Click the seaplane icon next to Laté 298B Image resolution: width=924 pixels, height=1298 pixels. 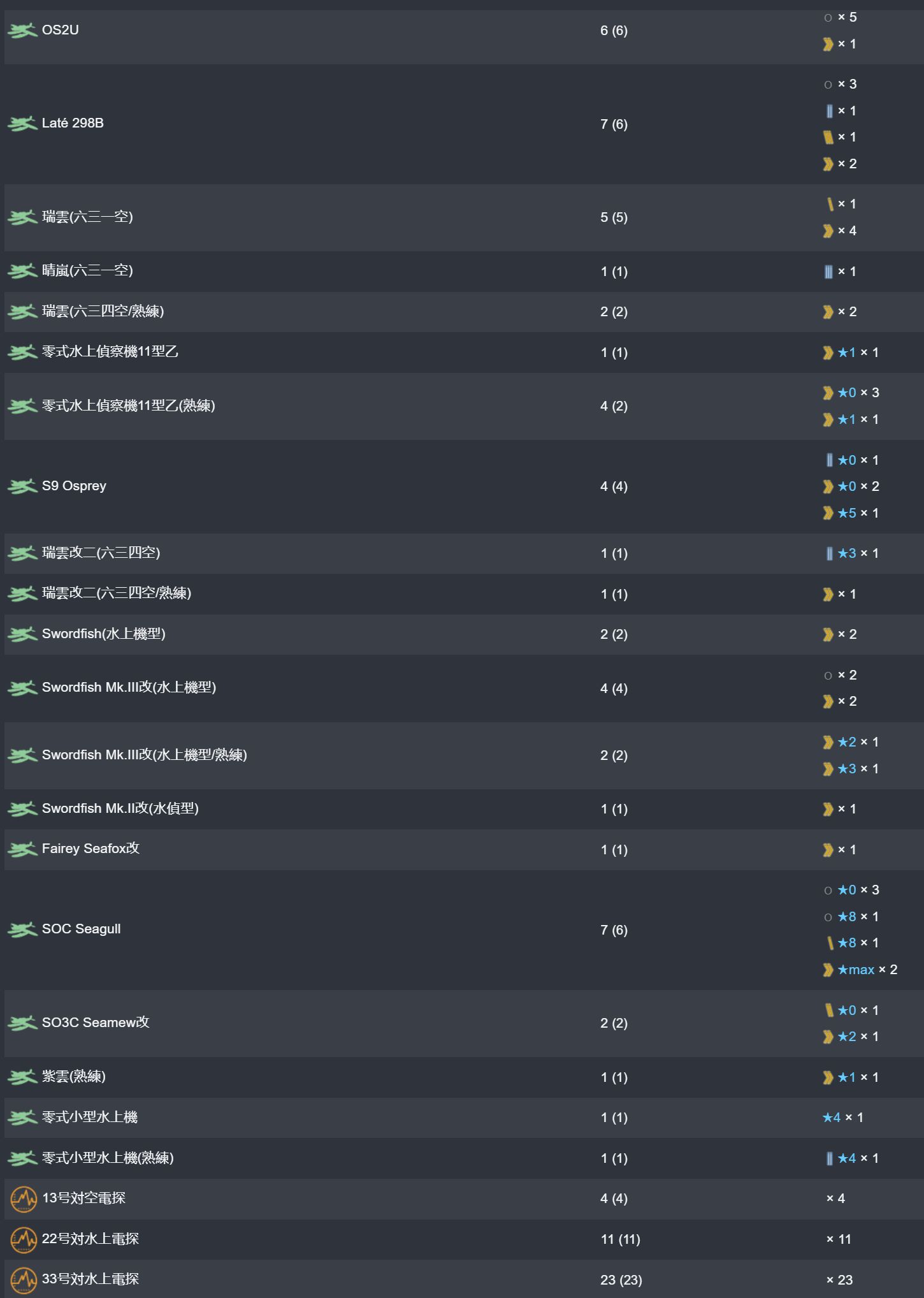coord(22,124)
